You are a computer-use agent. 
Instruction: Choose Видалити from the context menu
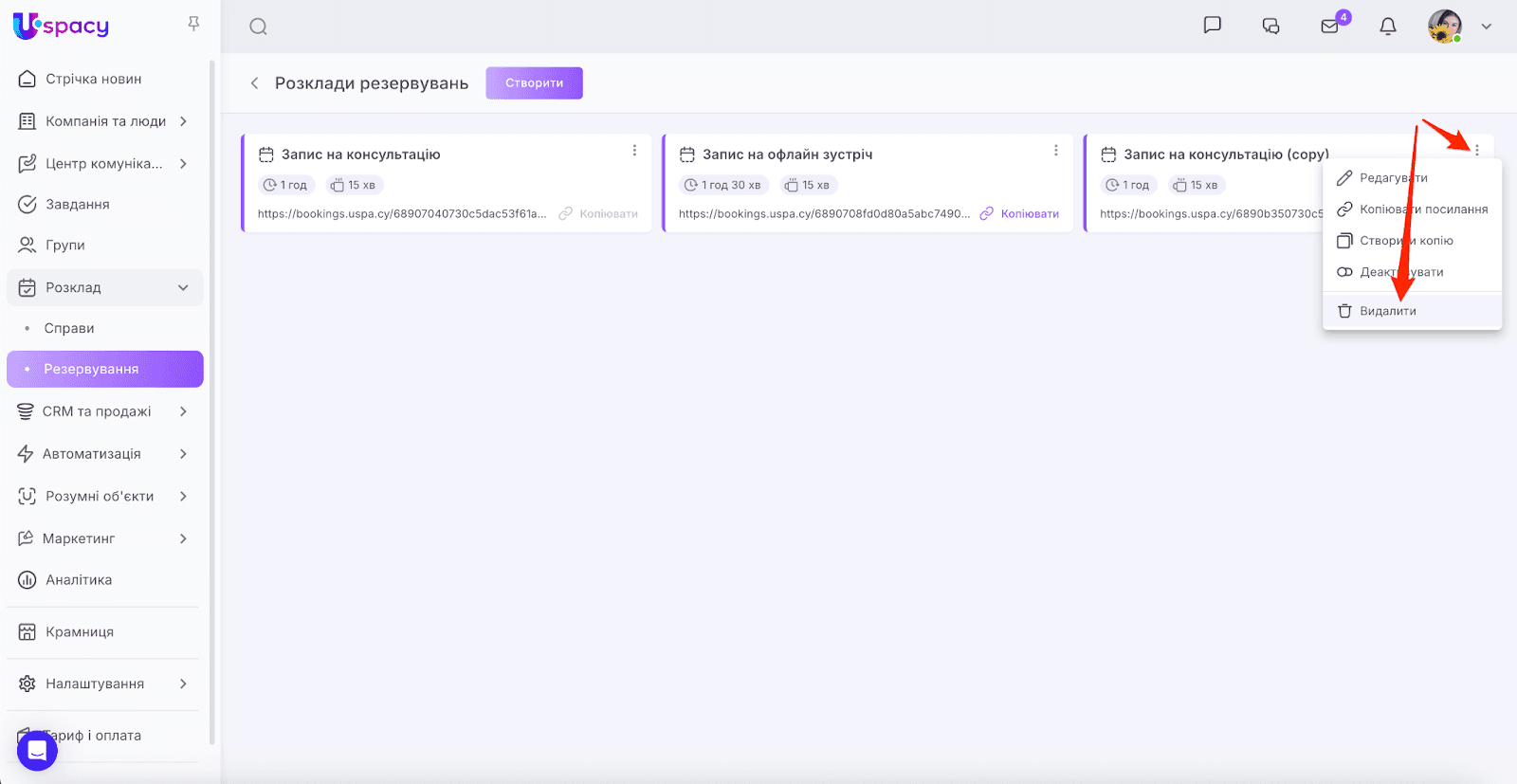point(1387,311)
